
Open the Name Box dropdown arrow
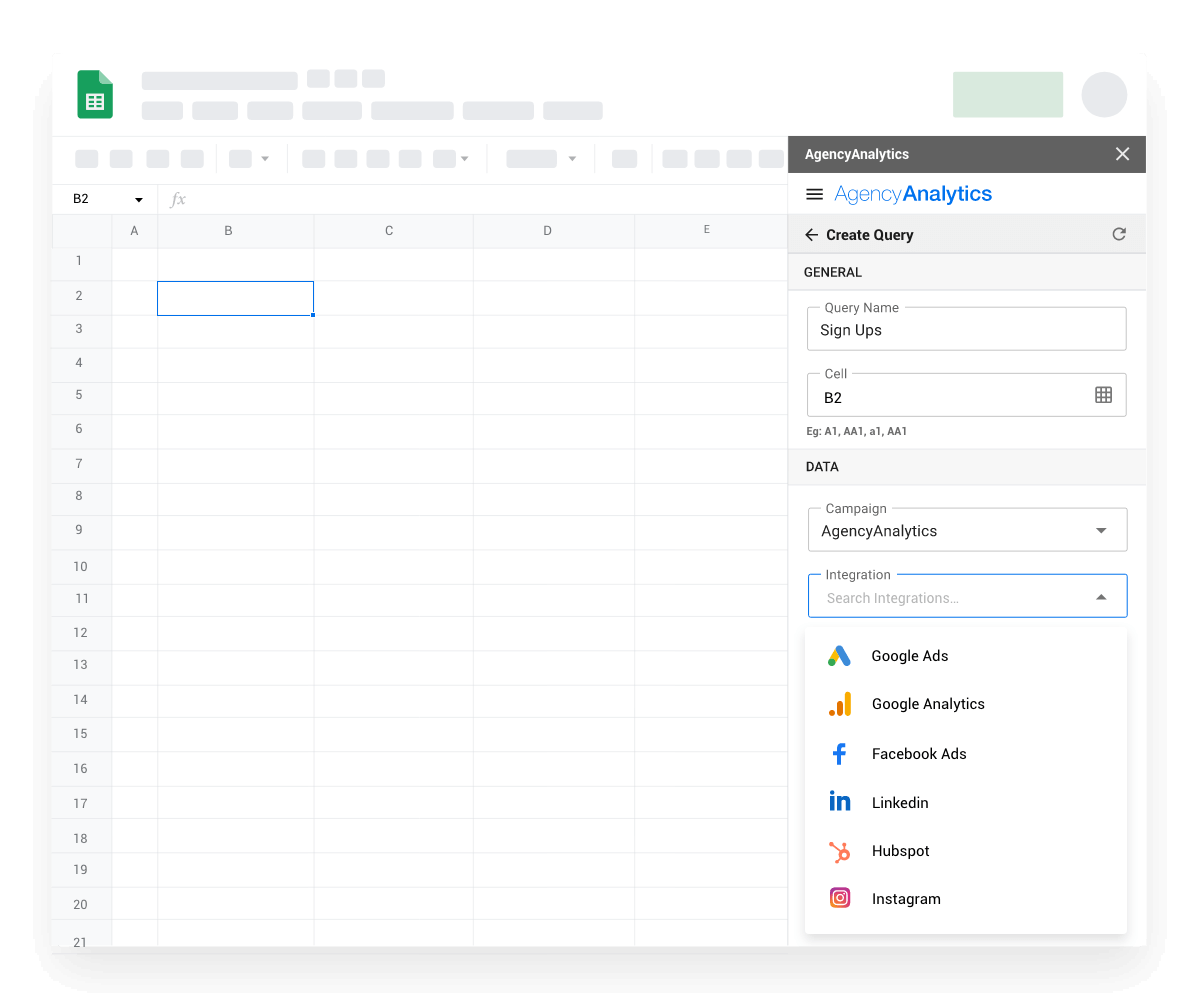(x=138, y=199)
